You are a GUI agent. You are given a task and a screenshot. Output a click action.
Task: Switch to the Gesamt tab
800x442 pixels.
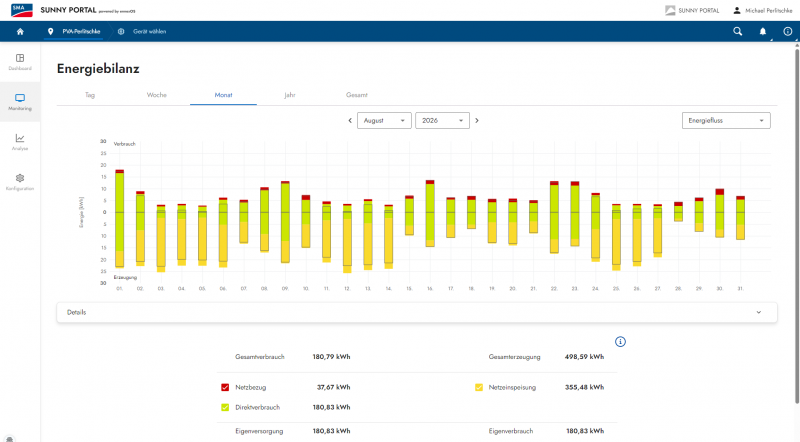click(x=357, y=95)
